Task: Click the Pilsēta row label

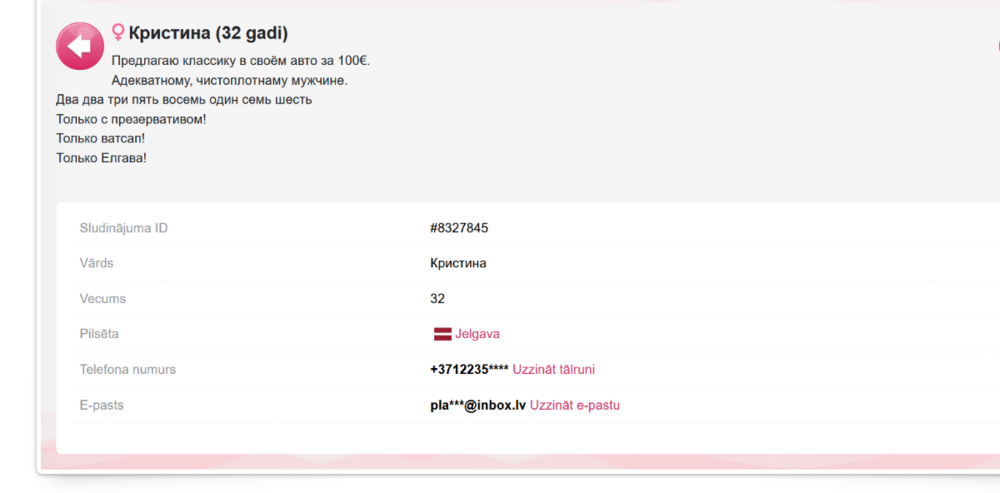Action: [x=99, y=334]
